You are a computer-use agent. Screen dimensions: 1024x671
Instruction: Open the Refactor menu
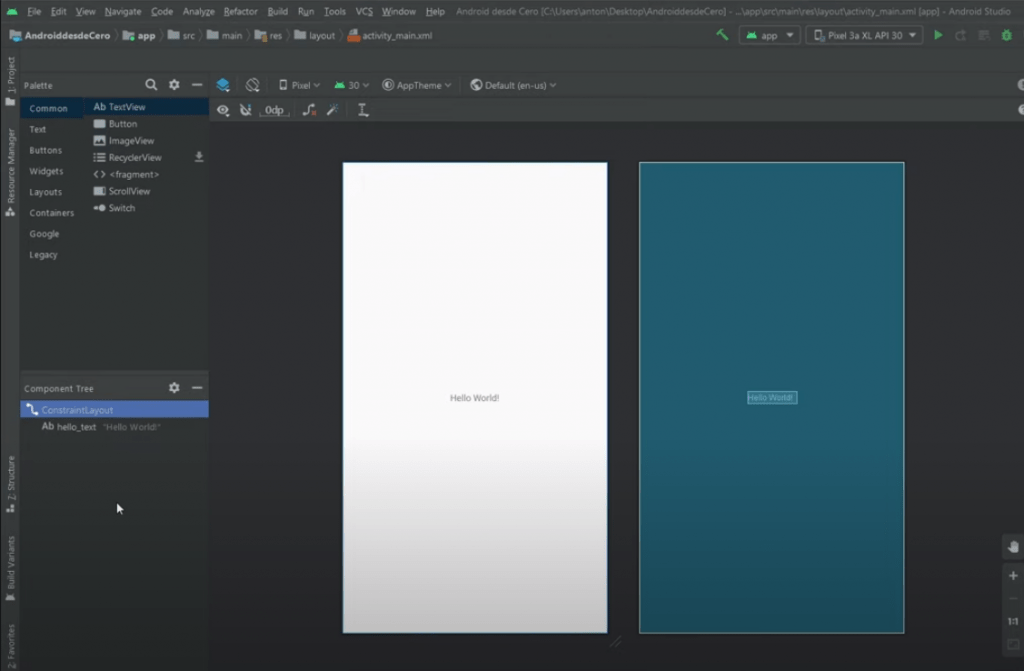241,11
